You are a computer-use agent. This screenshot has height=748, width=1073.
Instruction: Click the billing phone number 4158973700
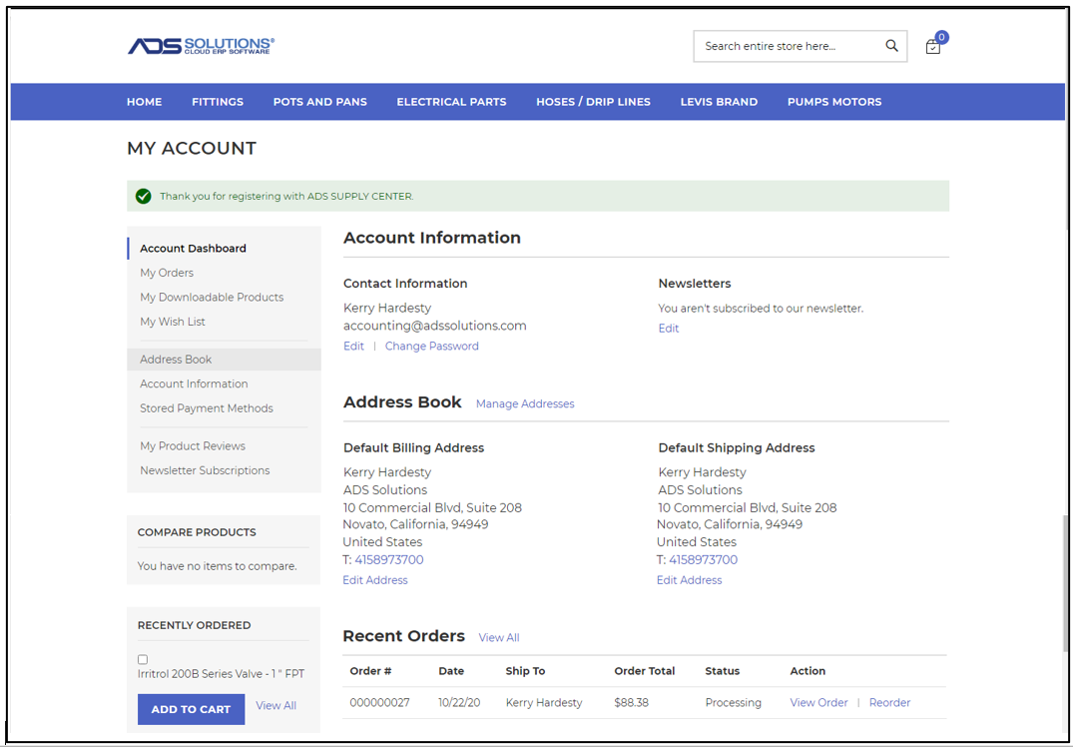(x=389, y=560)
